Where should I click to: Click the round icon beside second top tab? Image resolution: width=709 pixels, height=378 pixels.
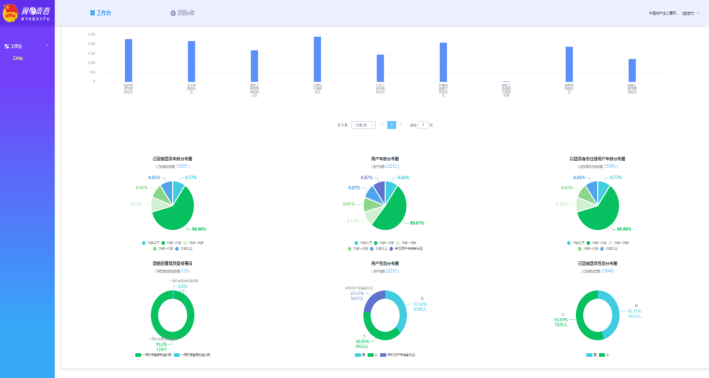pos(173,14)
